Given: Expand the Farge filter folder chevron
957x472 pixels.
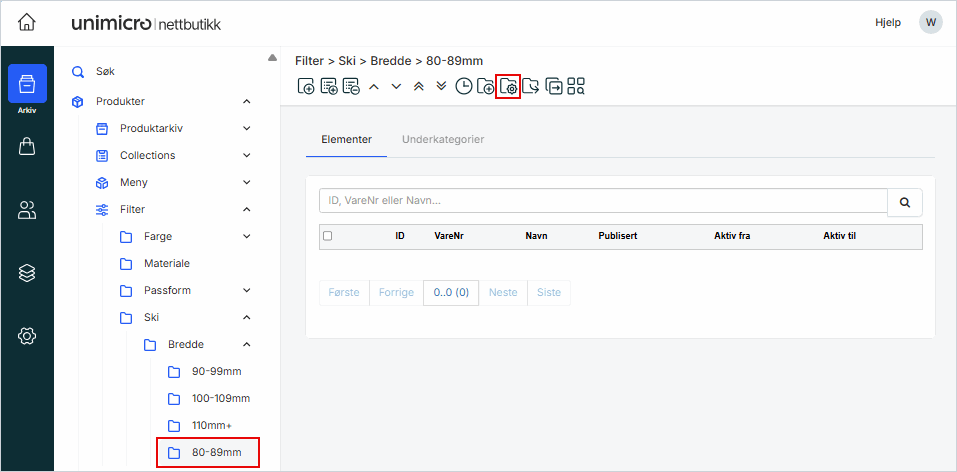Looking at the screenshot, I should [246, 236].
